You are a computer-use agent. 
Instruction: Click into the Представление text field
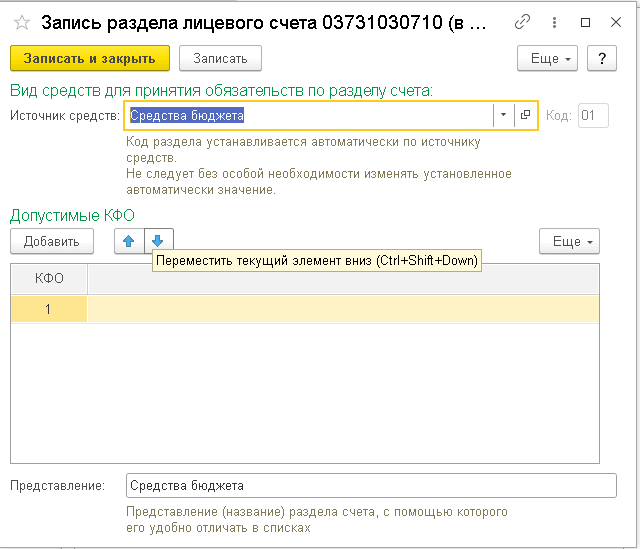tap(371, 486)
